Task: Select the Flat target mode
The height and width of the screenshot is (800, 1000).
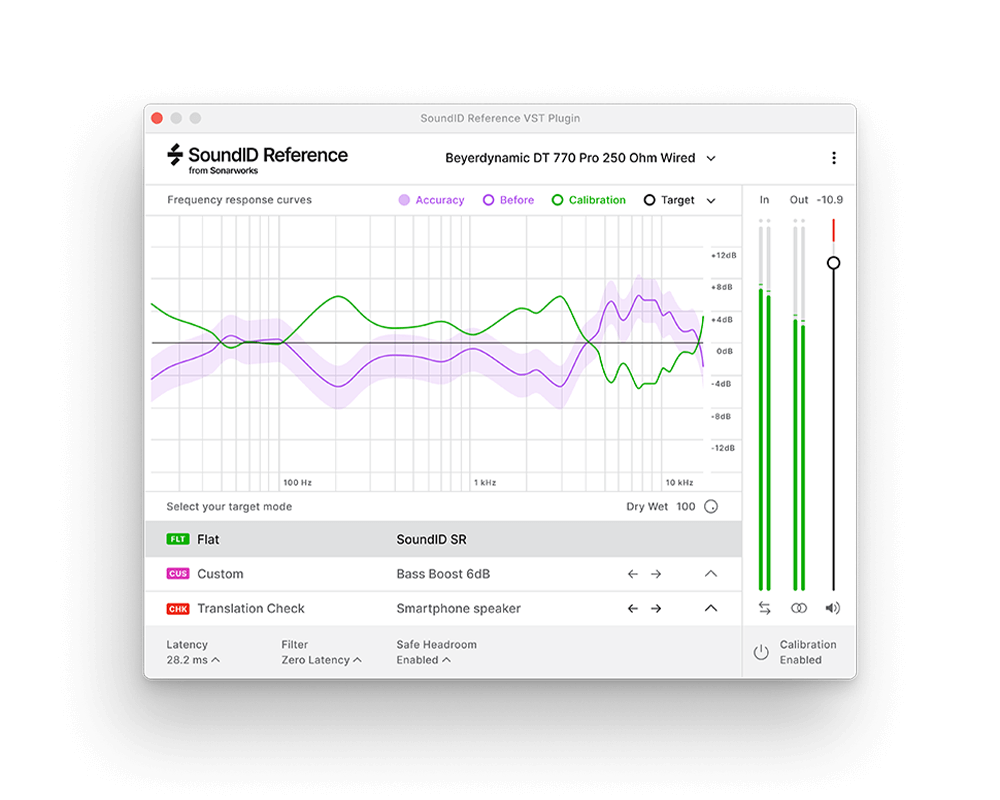Action: tap(443, 539)
